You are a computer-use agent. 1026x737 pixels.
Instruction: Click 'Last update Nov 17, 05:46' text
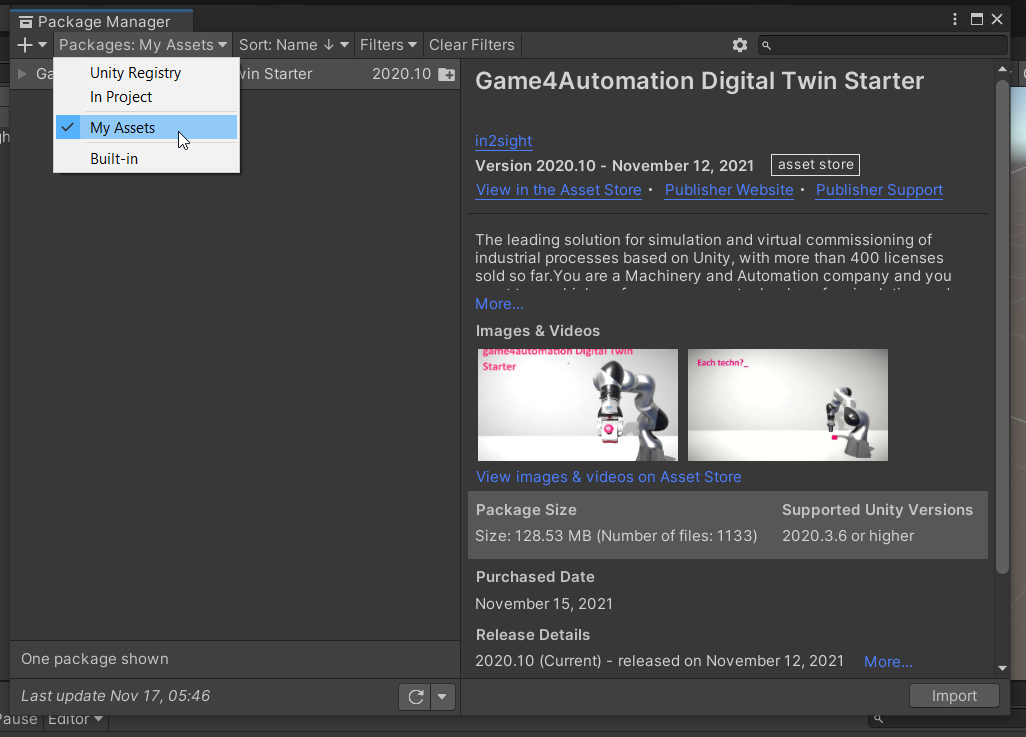(x=116, y=696)
